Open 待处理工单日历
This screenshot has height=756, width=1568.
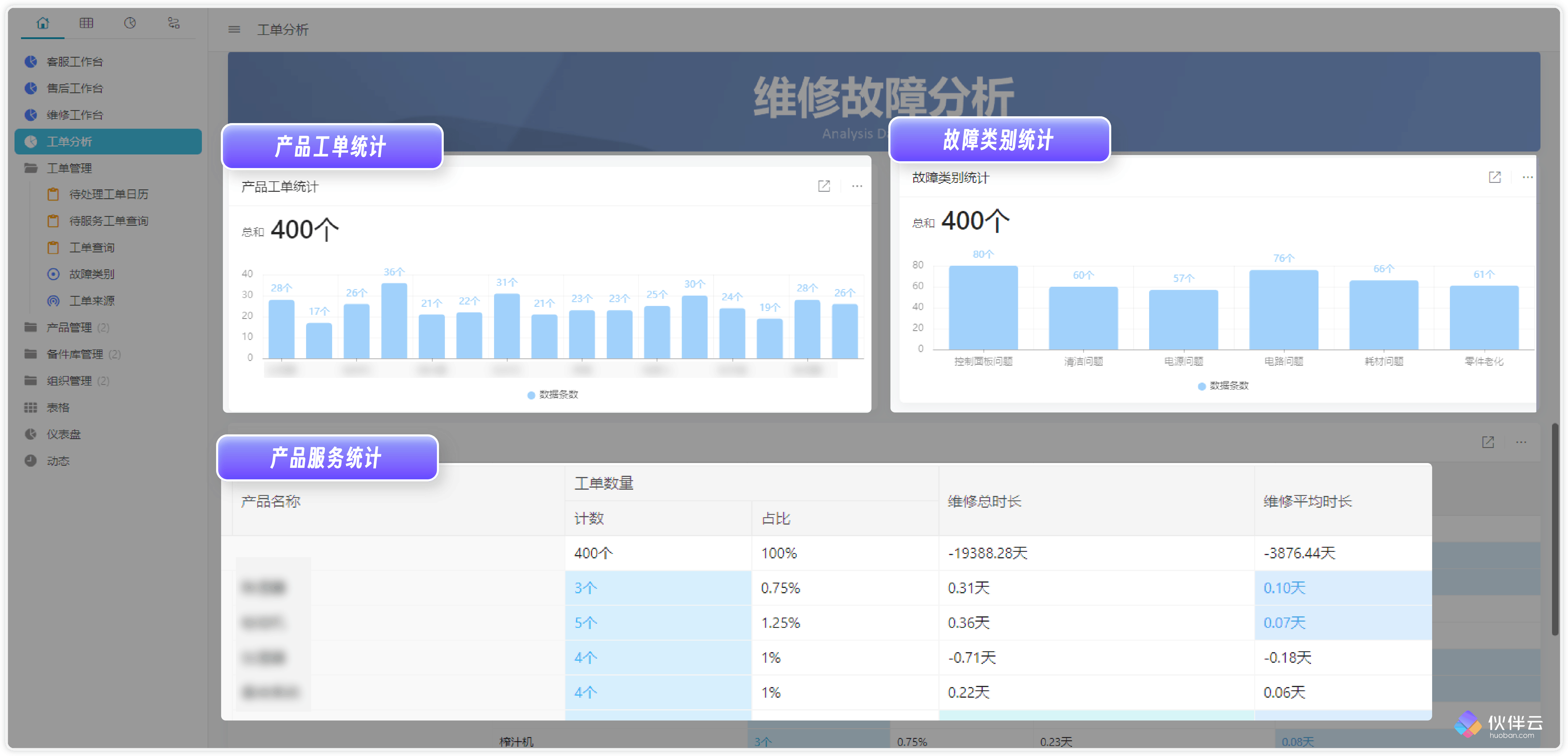tap(108, 194)
